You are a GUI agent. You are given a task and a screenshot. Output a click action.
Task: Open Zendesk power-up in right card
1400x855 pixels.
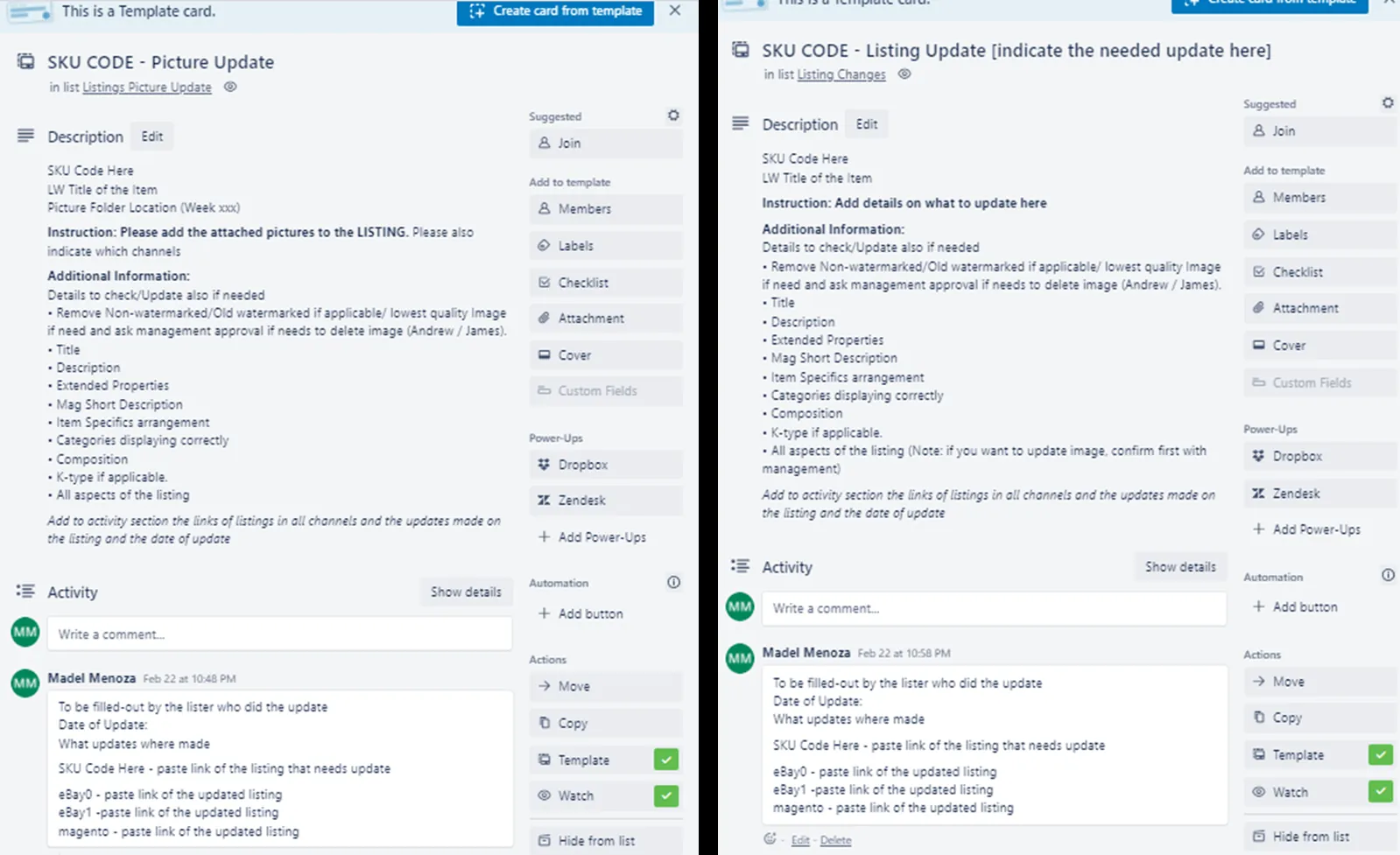1320,494
